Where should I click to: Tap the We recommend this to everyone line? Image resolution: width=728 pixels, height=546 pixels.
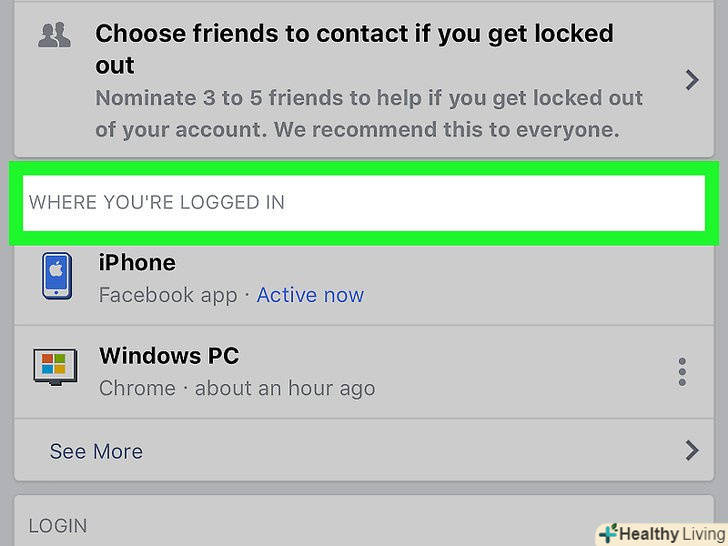(x=357, y=130)
